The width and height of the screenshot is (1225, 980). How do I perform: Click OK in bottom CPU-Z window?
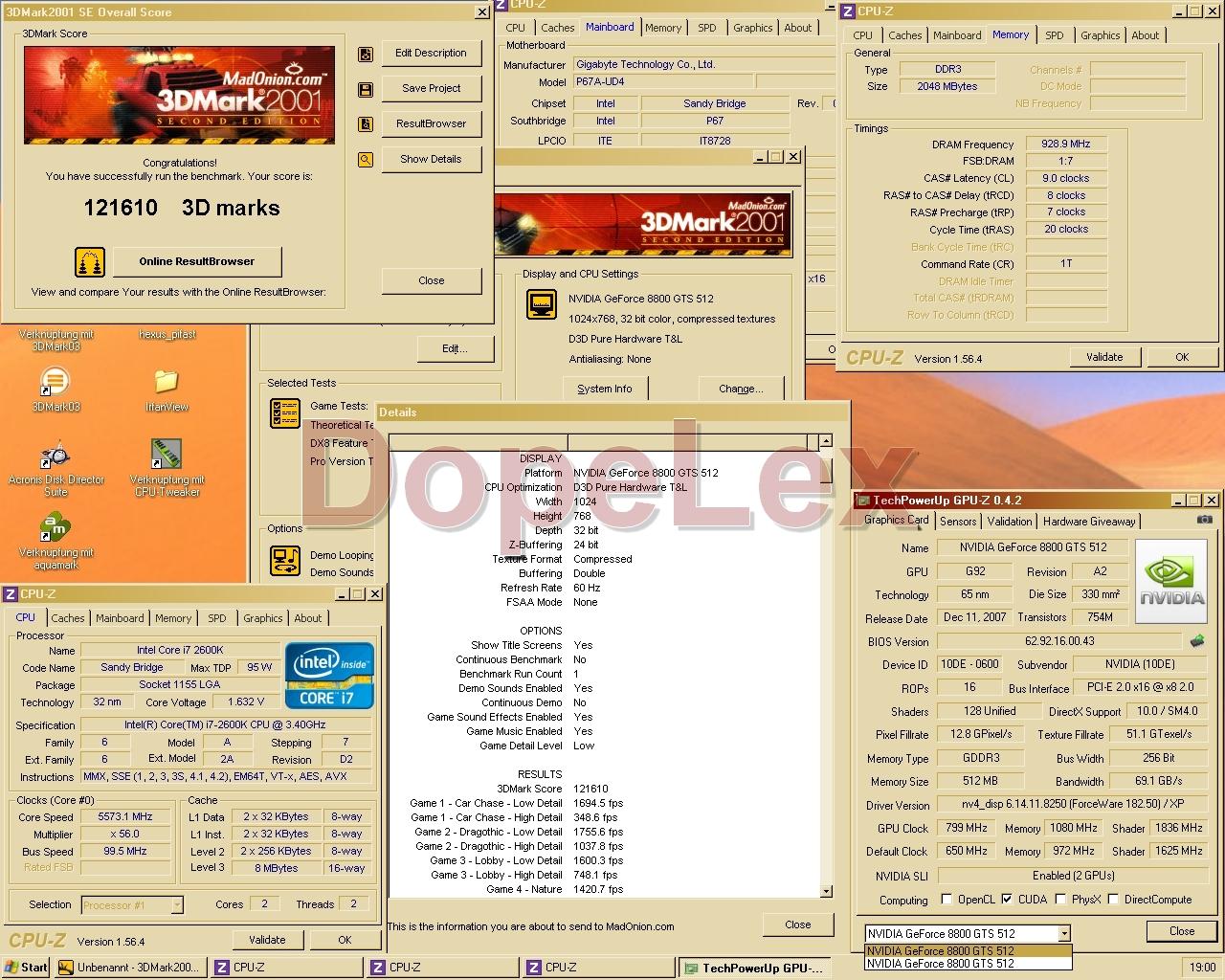[345, 940]
